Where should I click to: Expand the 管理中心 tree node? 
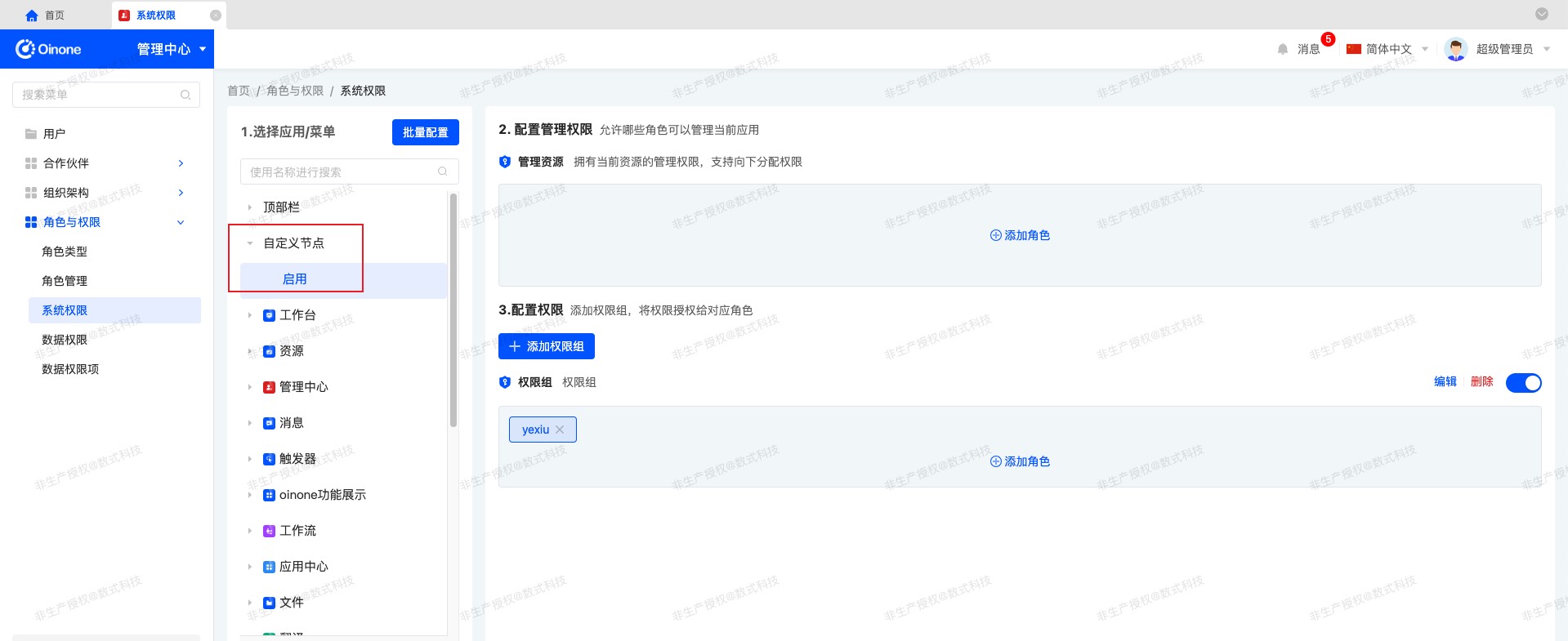250,387
